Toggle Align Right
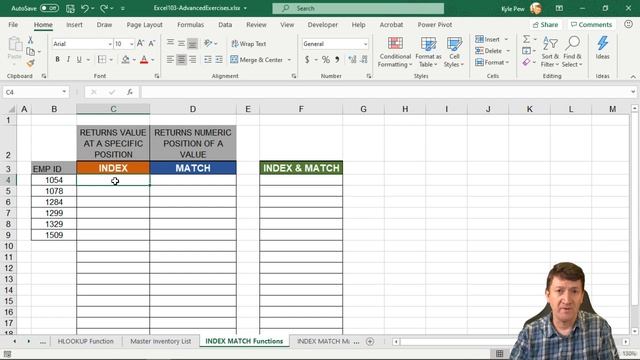Screen dimensions: 640x360 coord(192,60)
